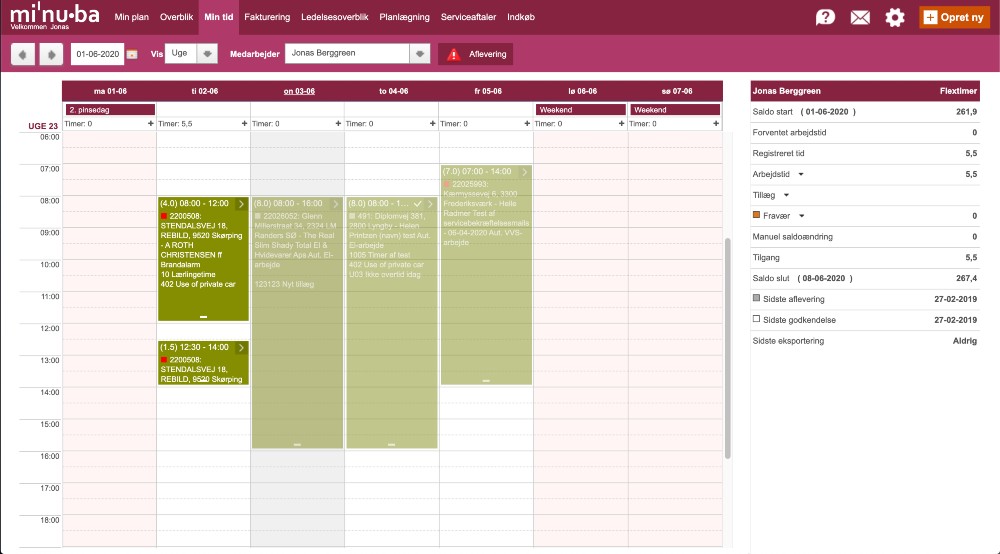
Task: Click the orange Fravær color swatch
Action: click(756, 216)
